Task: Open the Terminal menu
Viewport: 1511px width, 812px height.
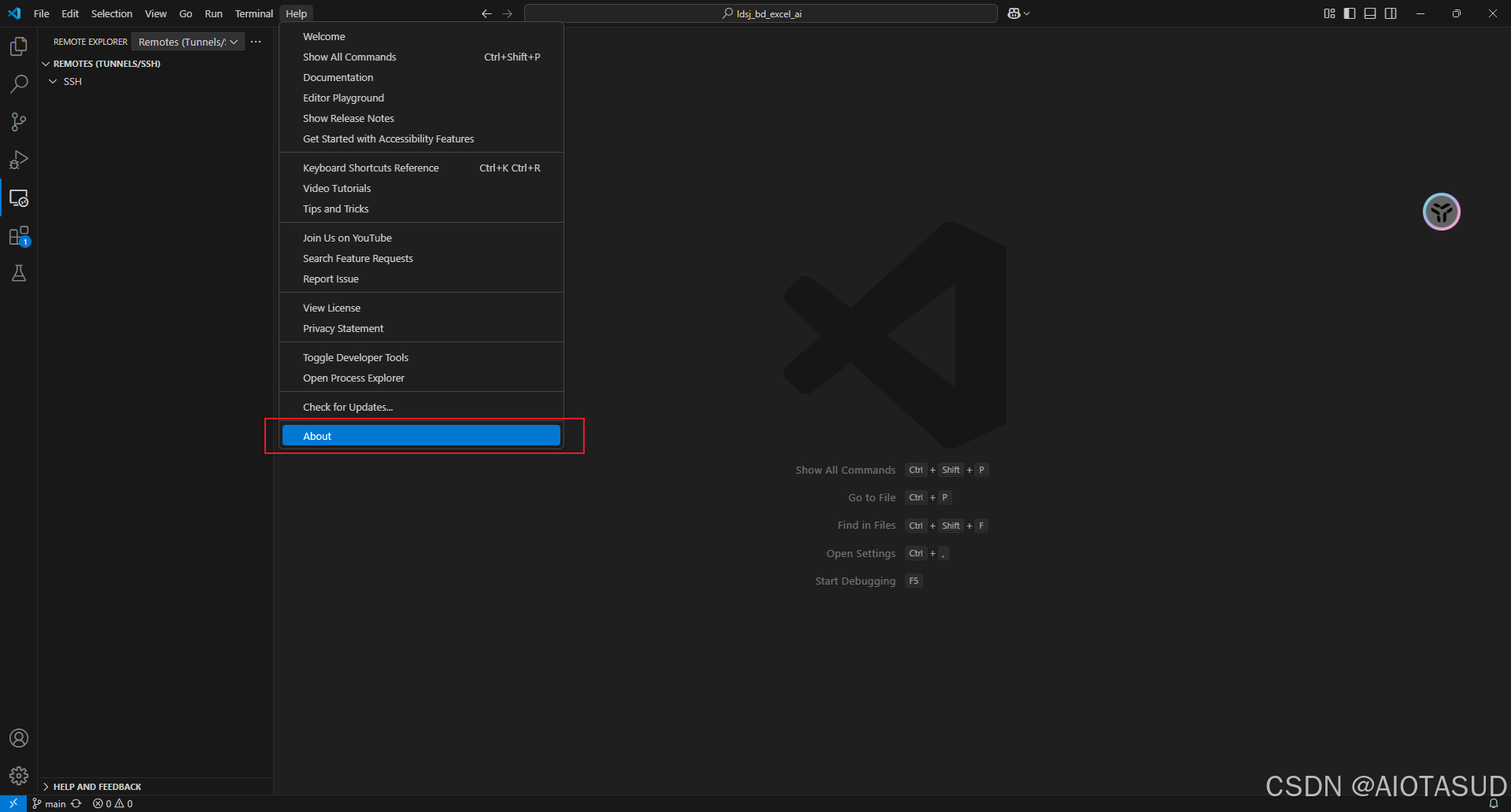Action: [x=253, y=13]
